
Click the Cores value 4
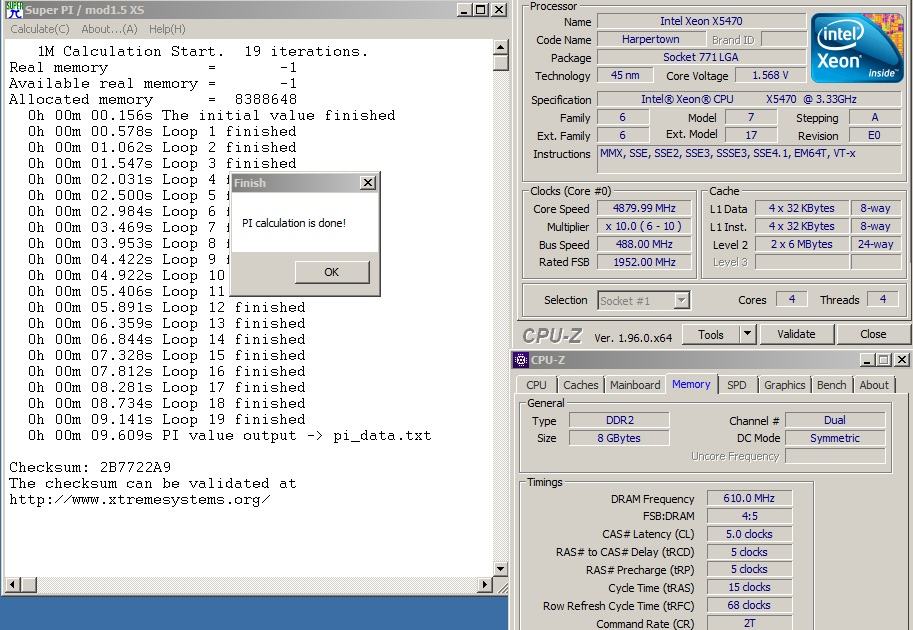coord(792,299)
